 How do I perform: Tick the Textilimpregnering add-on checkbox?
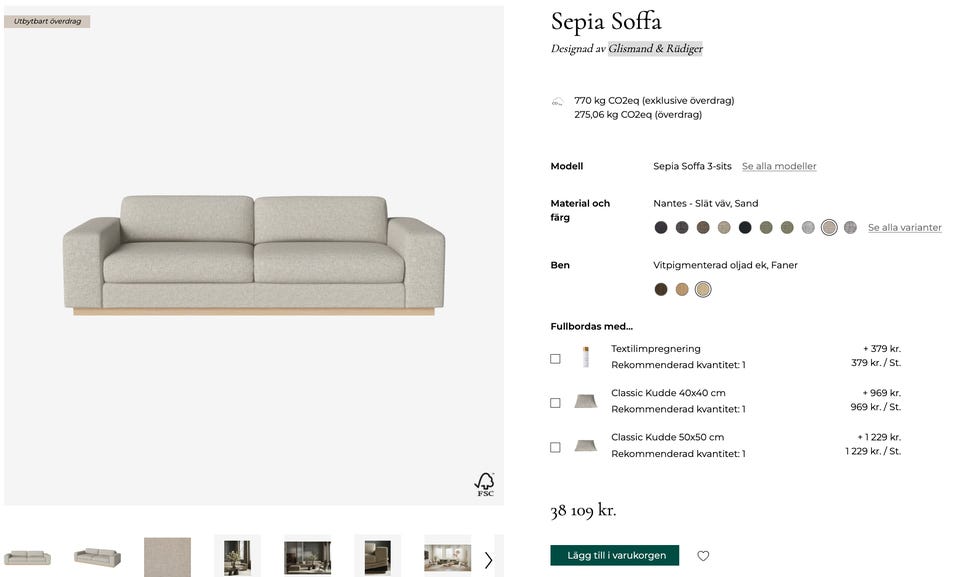point(555,358)
